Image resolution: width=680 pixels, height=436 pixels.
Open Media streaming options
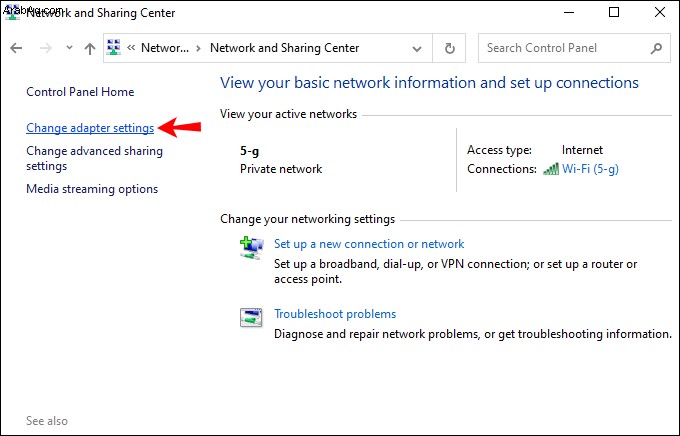click(x=92, y=189)
